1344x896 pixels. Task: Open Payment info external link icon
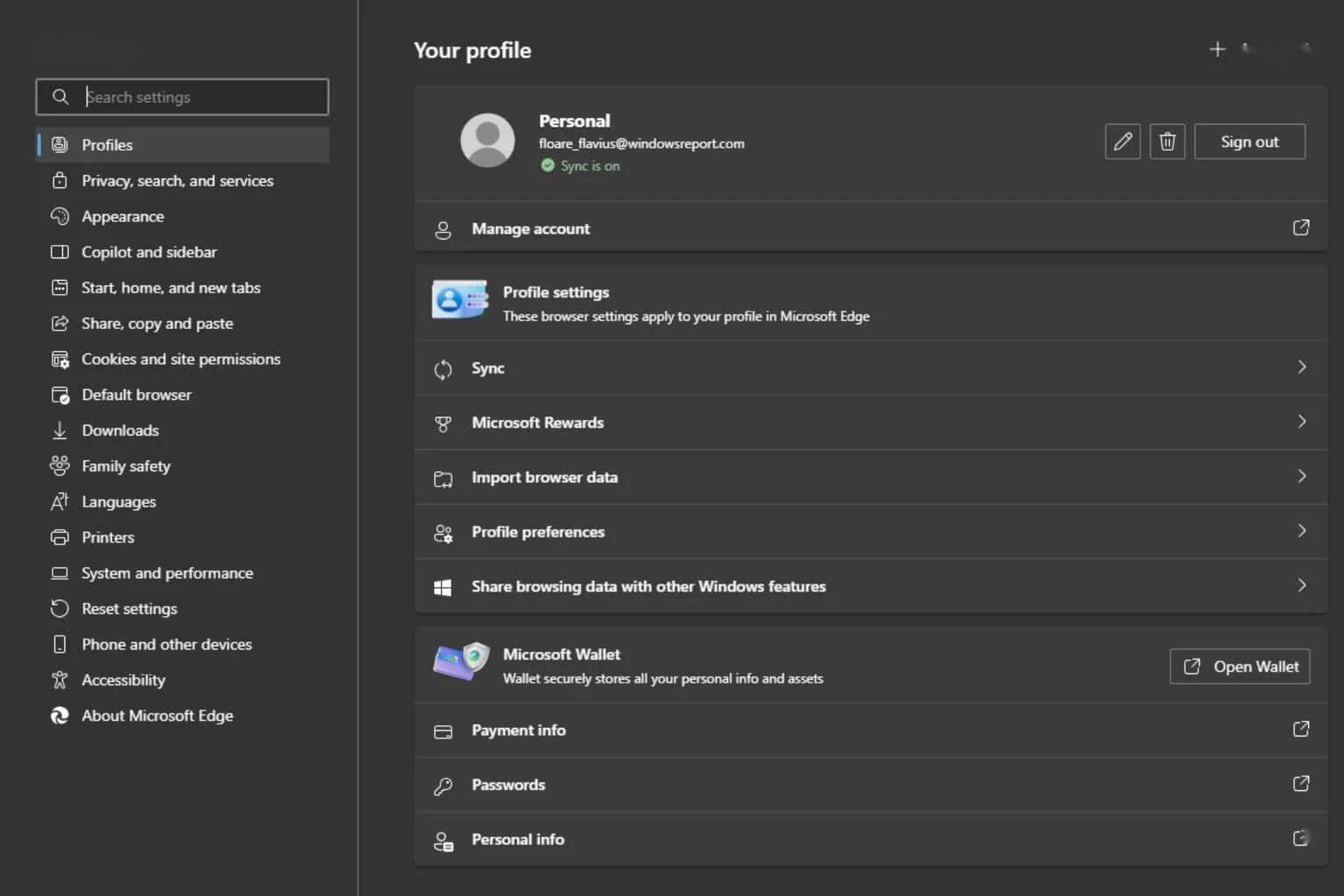tap(1301, 729)
